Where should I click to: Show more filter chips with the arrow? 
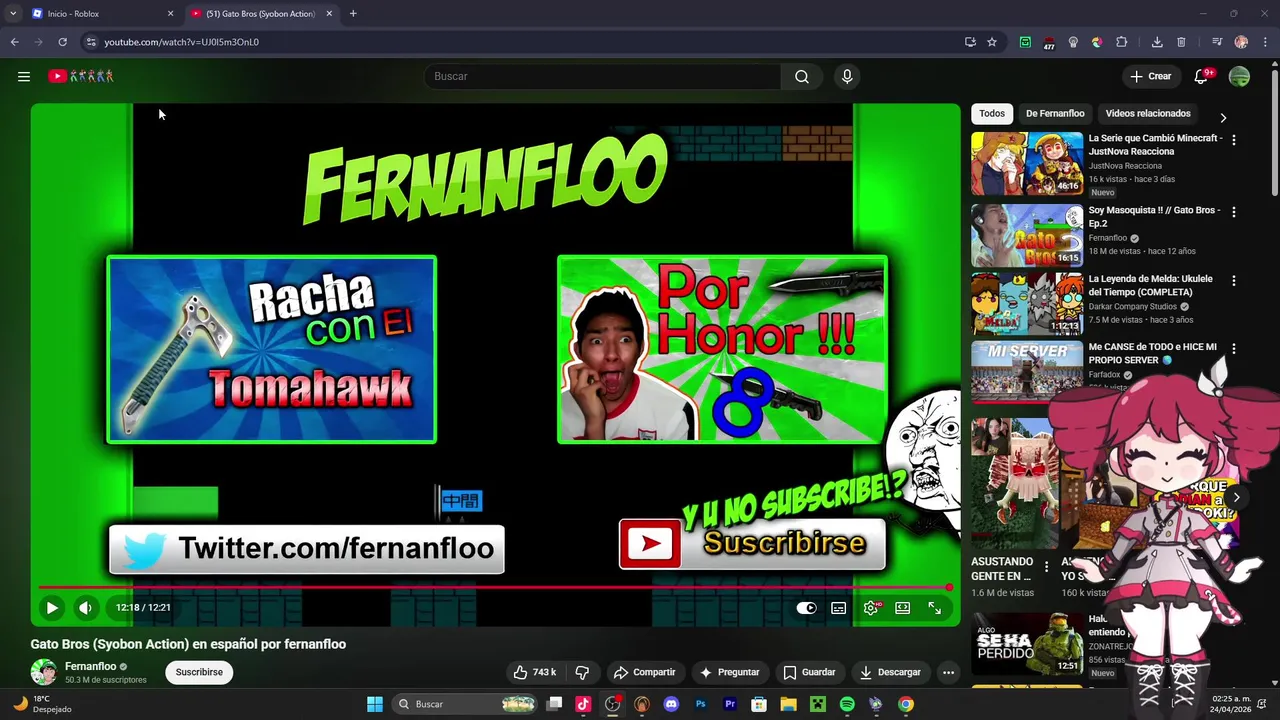pyautogui.click(x=1222, y=117)
